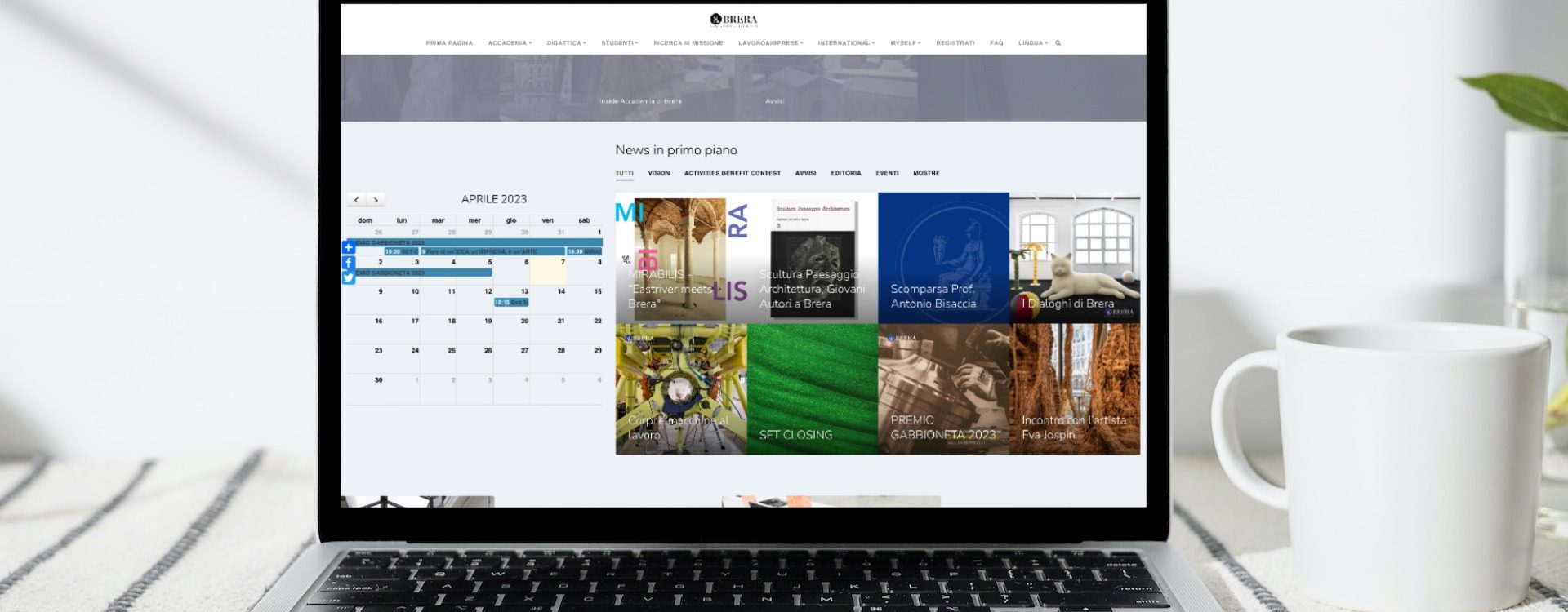Open the FAQ page
Screen dimensions: 1568x612
coord(996,43)
